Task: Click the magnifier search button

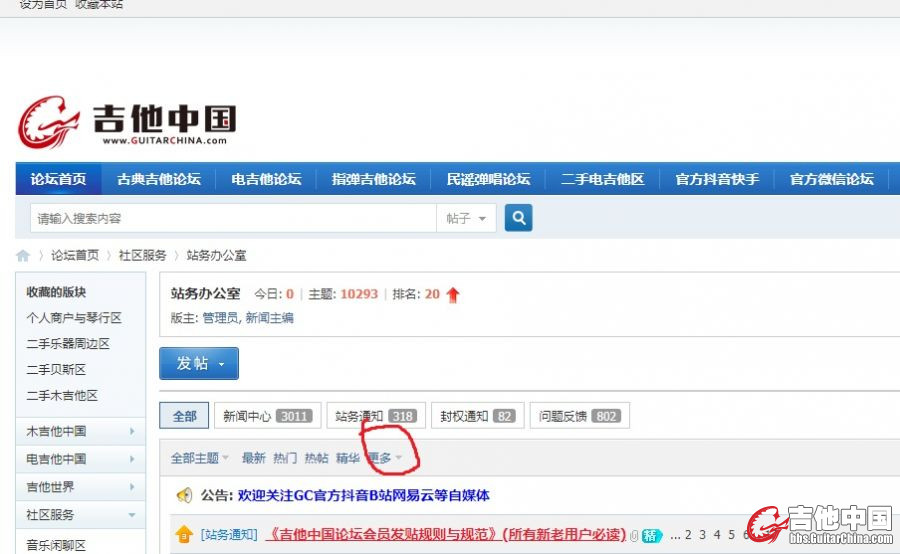Action: pyautogui.click(x=518, y=218)
